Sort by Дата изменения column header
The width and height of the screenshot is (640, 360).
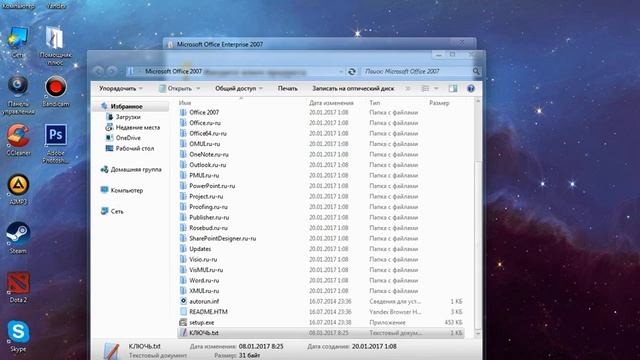point(331,103)
